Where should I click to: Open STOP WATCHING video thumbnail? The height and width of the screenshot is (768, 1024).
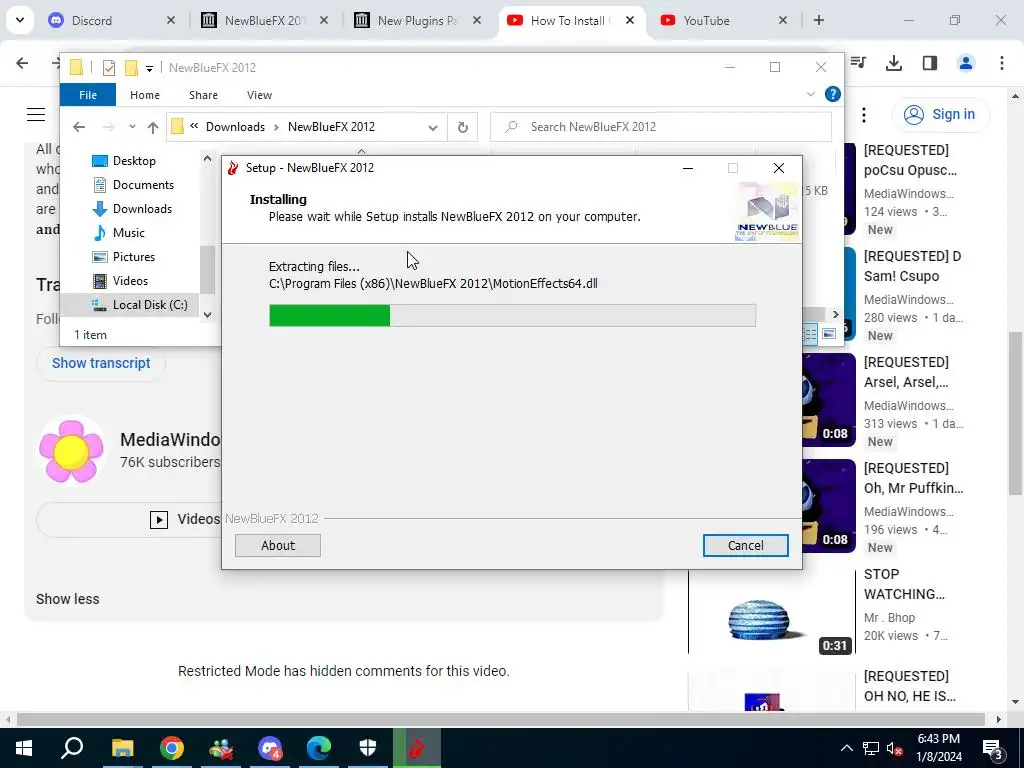coord(772,612)
